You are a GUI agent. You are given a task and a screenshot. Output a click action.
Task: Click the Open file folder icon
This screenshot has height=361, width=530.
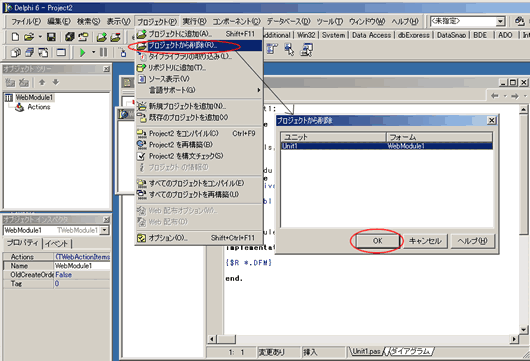coord(29,37)
